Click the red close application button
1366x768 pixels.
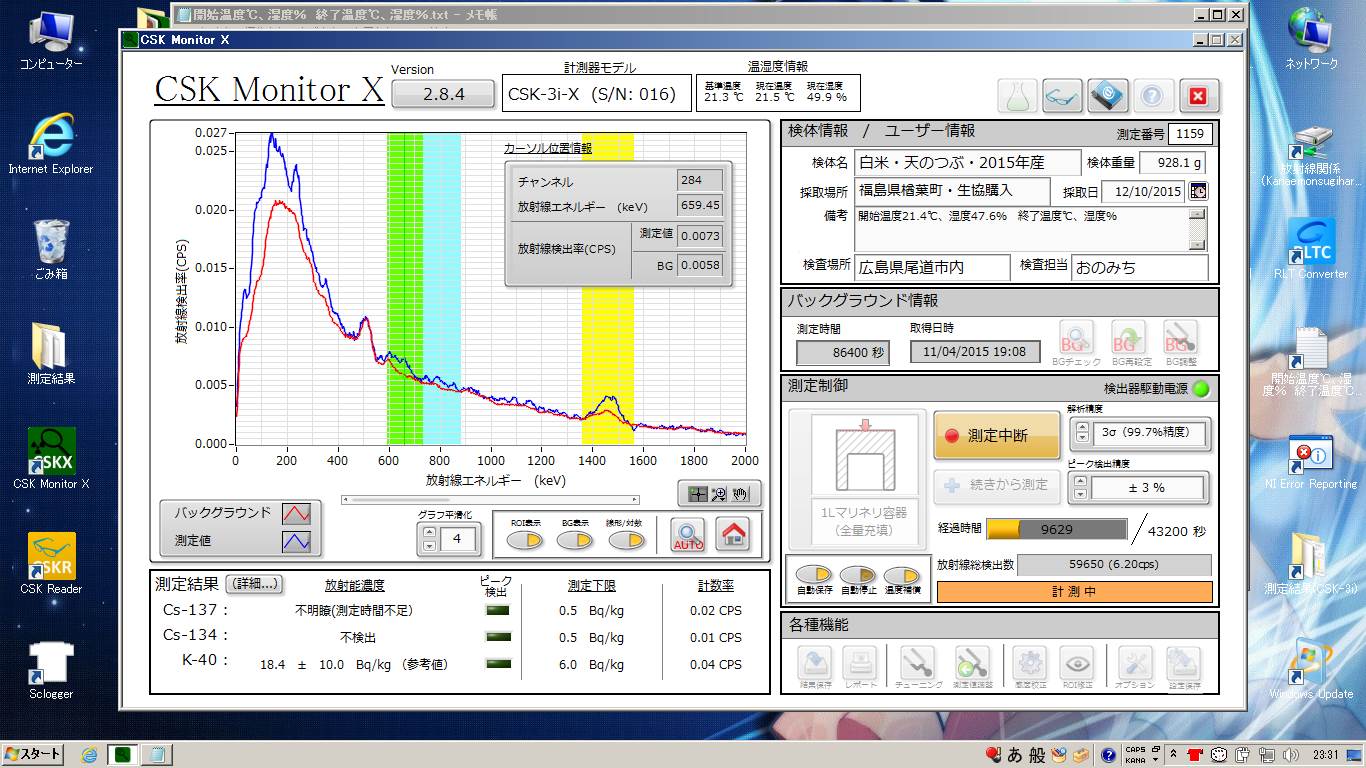click(x=1199, y=96)
